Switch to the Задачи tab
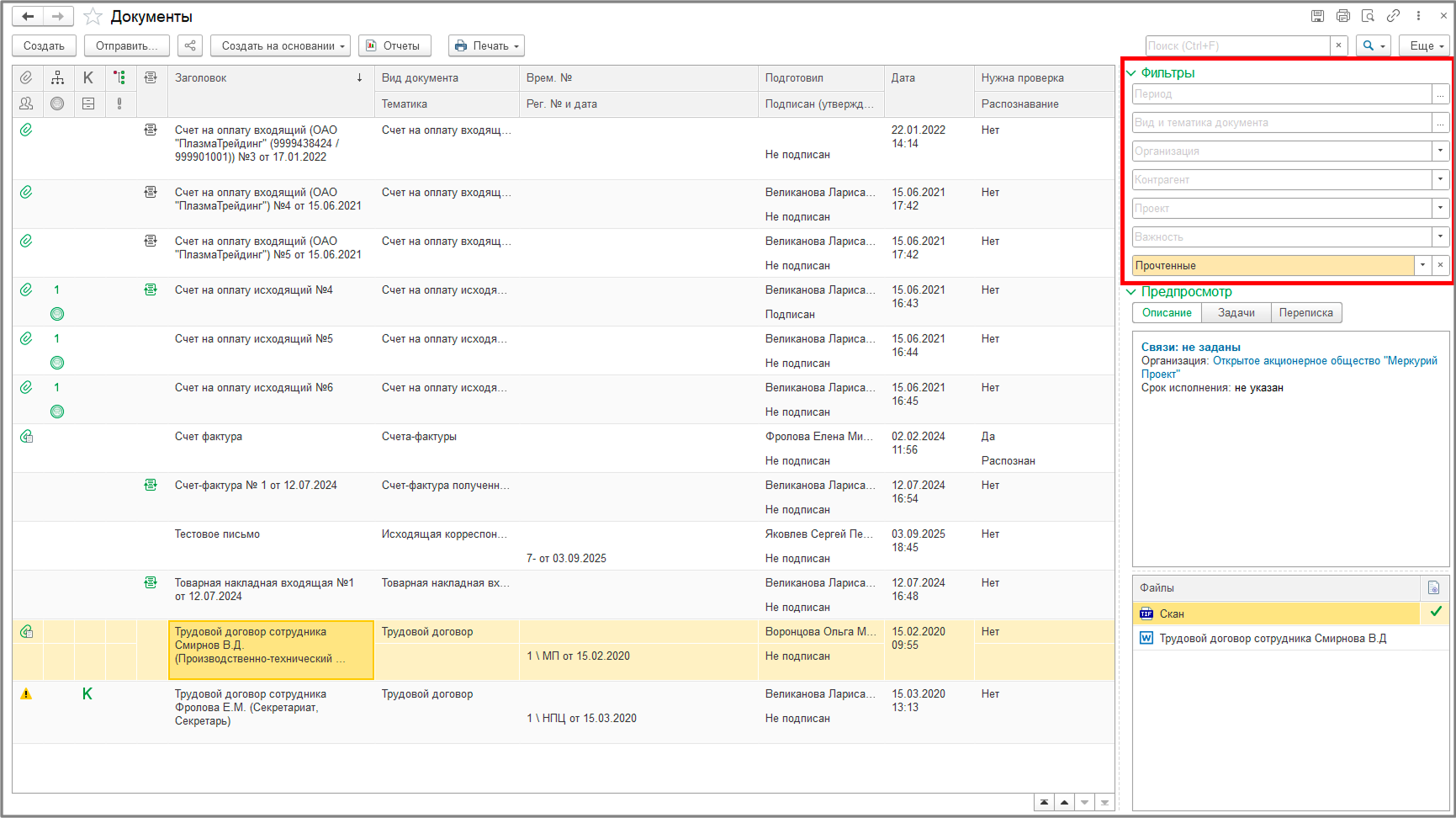This screenshot has height=818, width=1456. coord(1236,313)
